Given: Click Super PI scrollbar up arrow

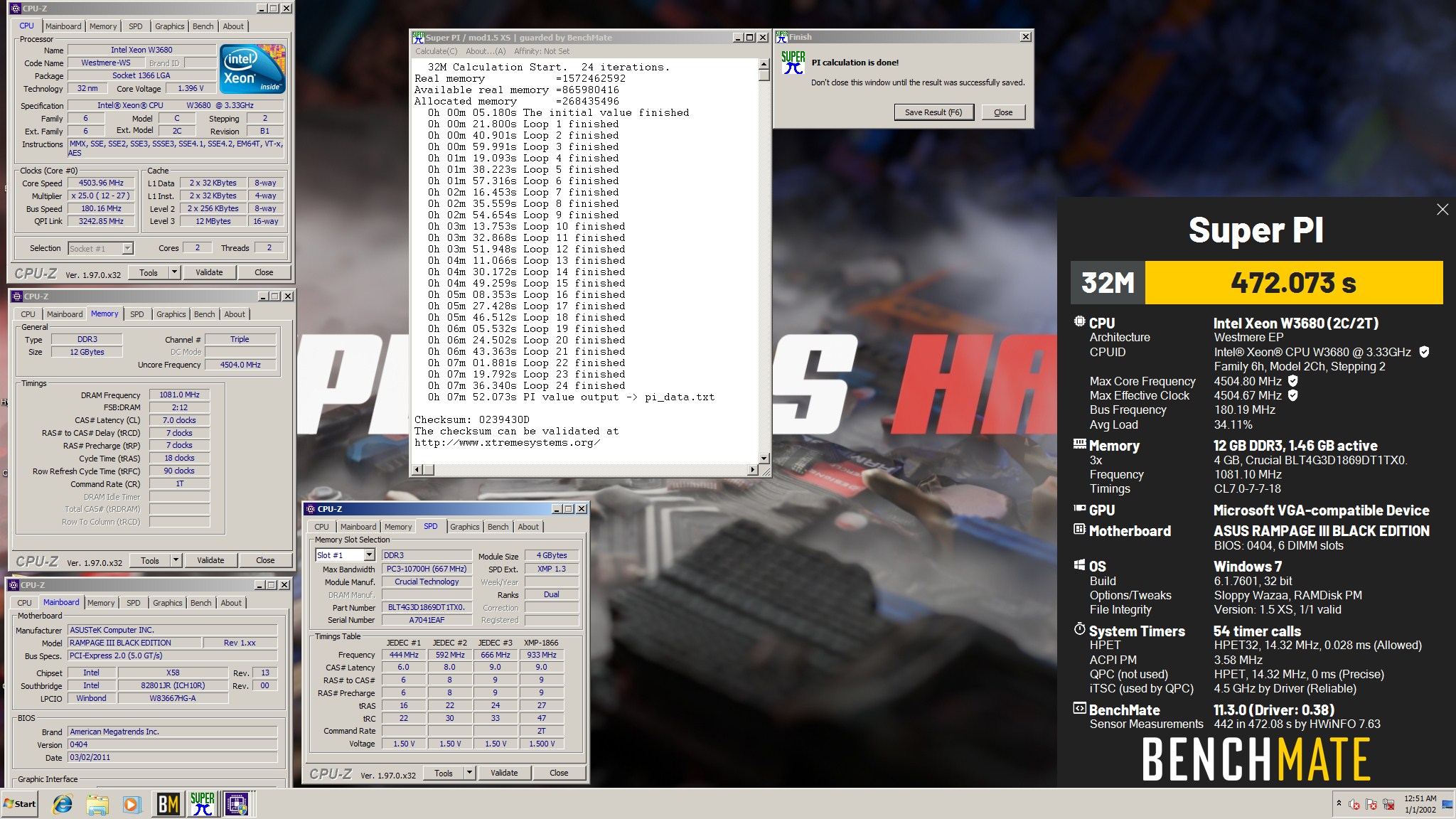Looking at the screenshot, I should [764, 65].
